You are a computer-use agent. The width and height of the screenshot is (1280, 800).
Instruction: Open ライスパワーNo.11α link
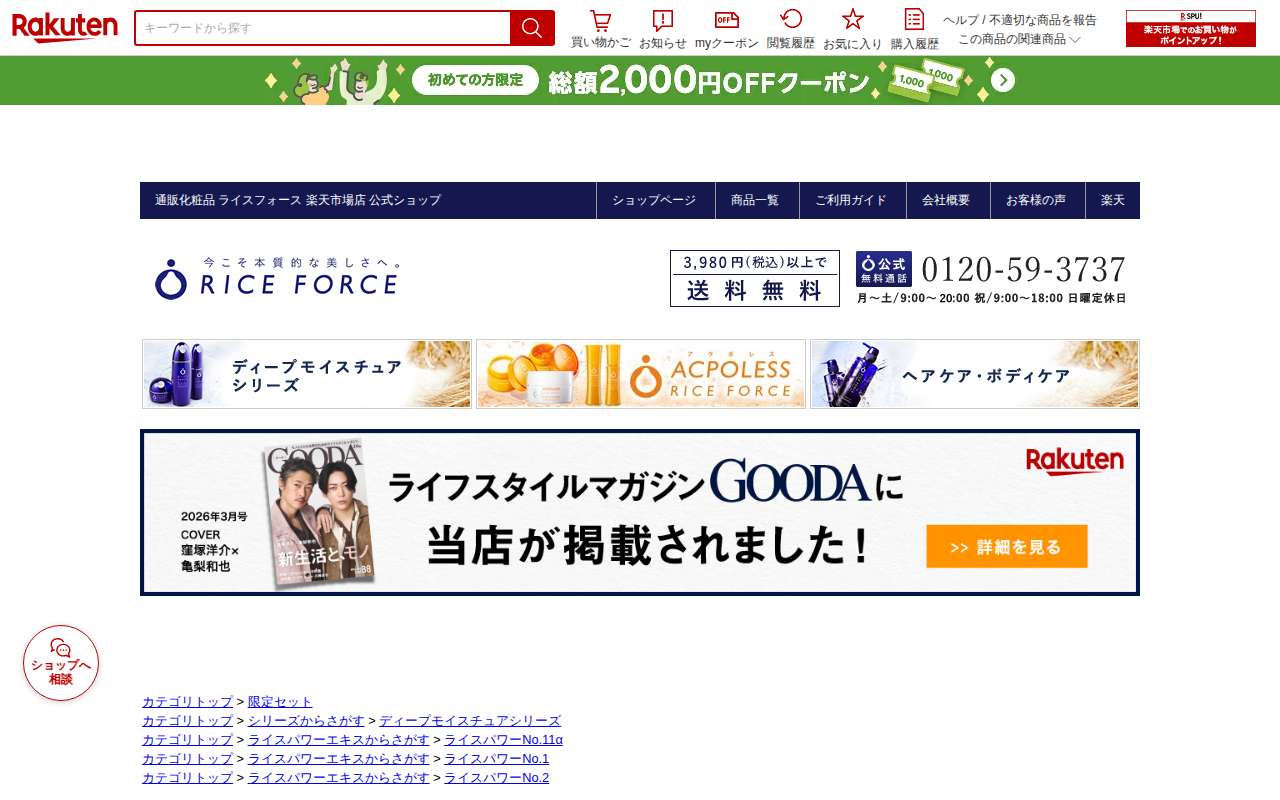(x=503, y=740)
